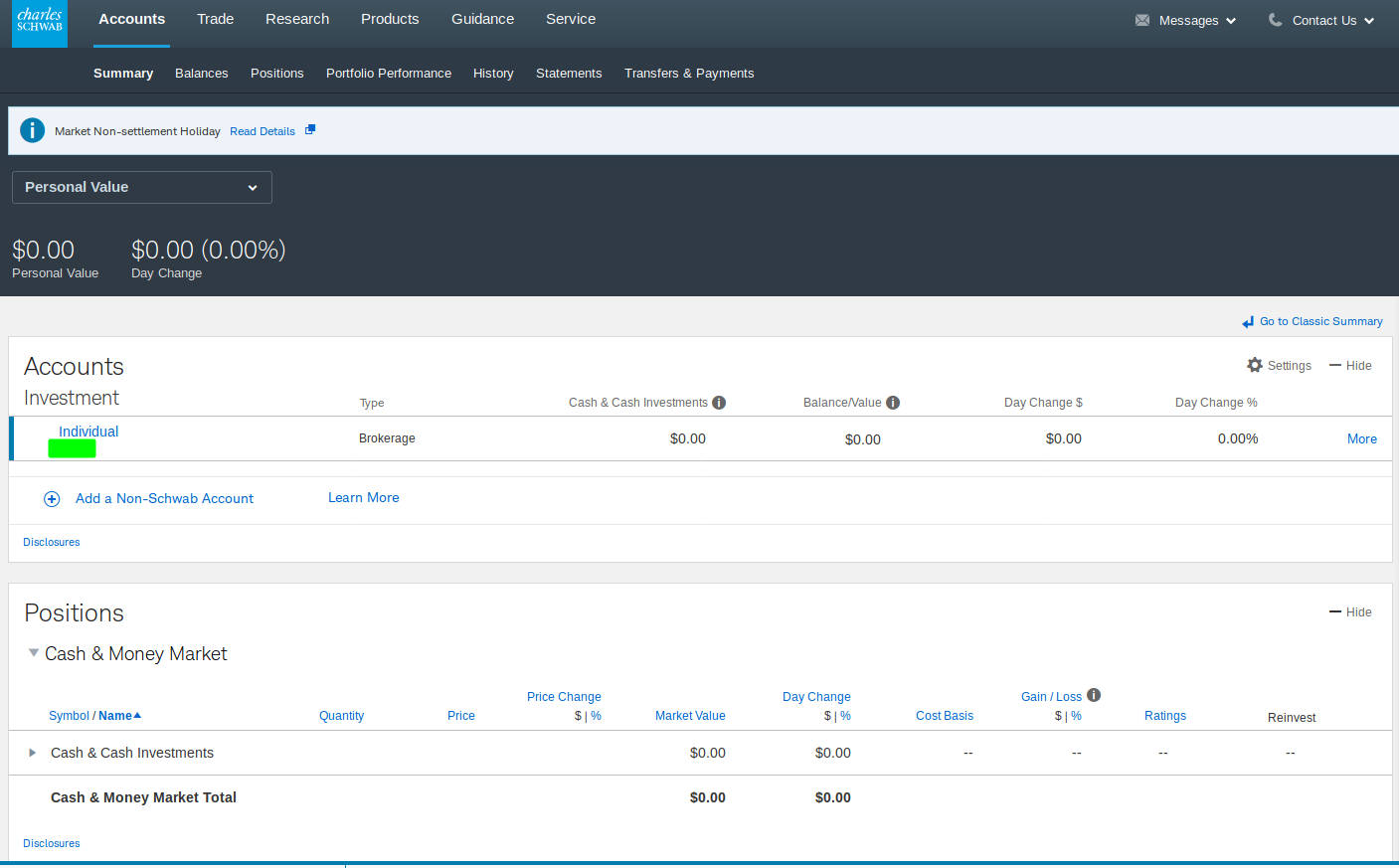Click the Reinvest column header
This screenshot has width=1399, height=868.
tap(1292, 718)
